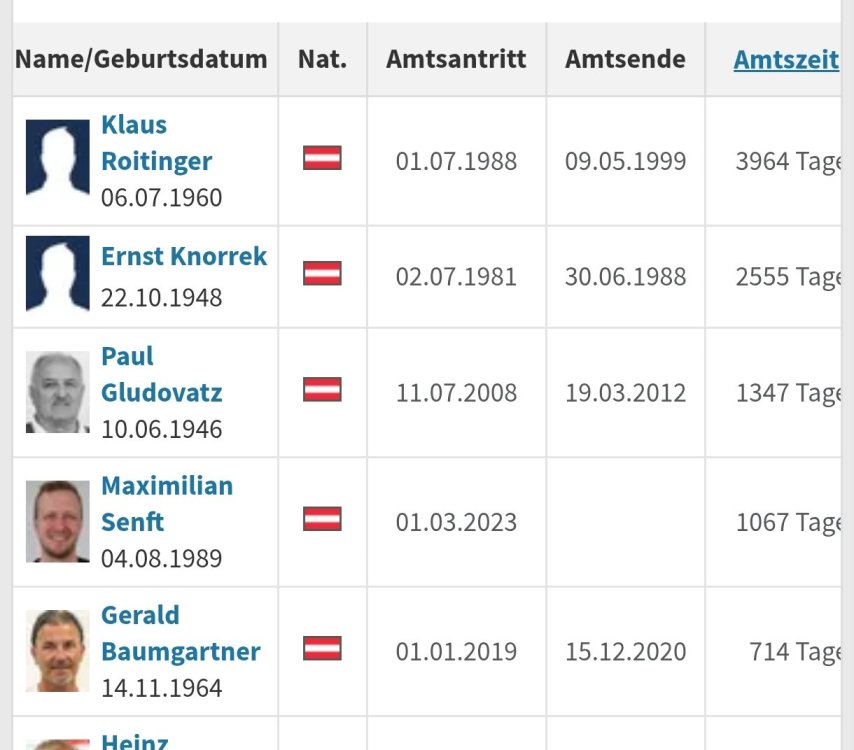Click the Nat. column header
This screenshot has width=854, height=750.
[322, 59]
